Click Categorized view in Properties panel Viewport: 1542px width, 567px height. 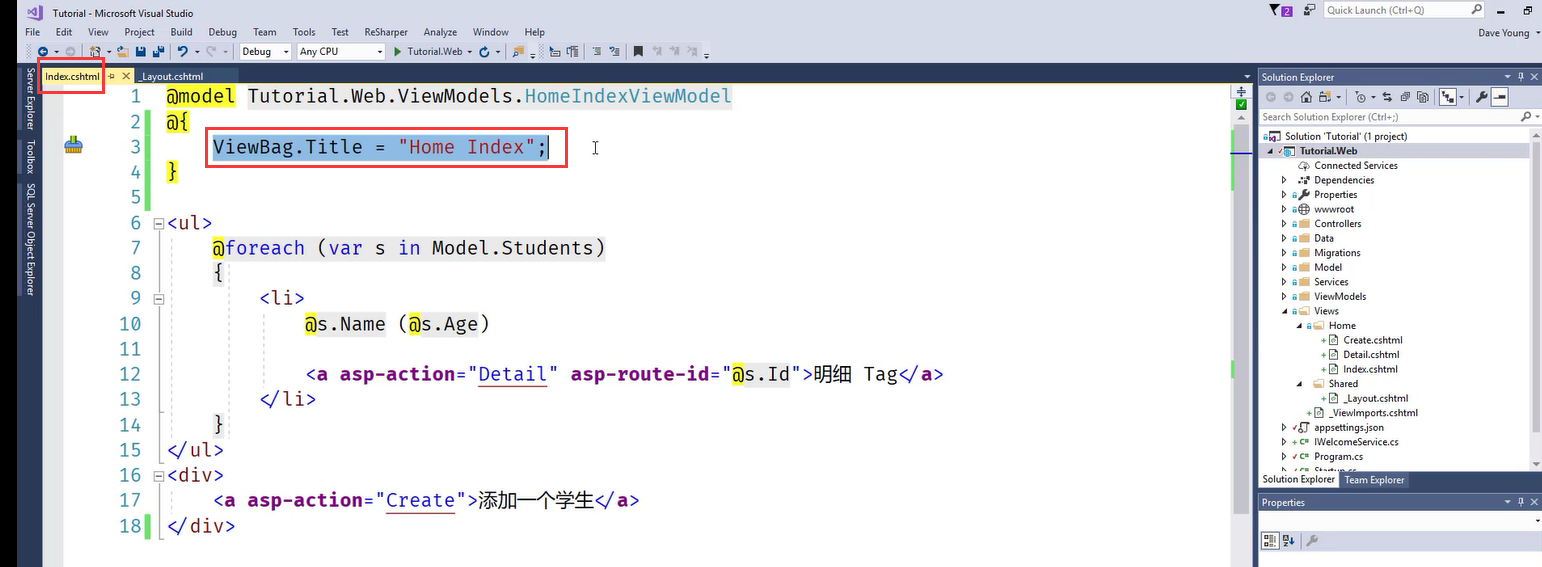(1270, 540)
